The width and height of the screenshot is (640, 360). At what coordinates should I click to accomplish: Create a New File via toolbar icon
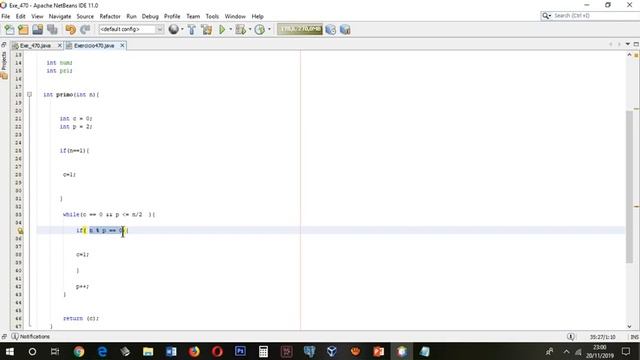click(x=9, y=29)
